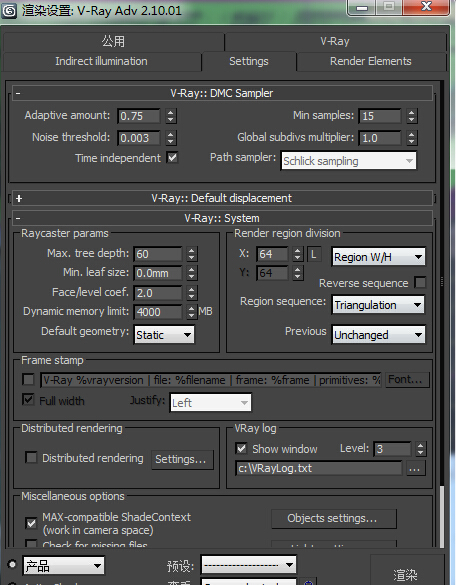This screenshot has height=585, width=456.
Task: Click the c:\VRayLog.txt path field
Action: pyautogui.click(x=319, y=469)
